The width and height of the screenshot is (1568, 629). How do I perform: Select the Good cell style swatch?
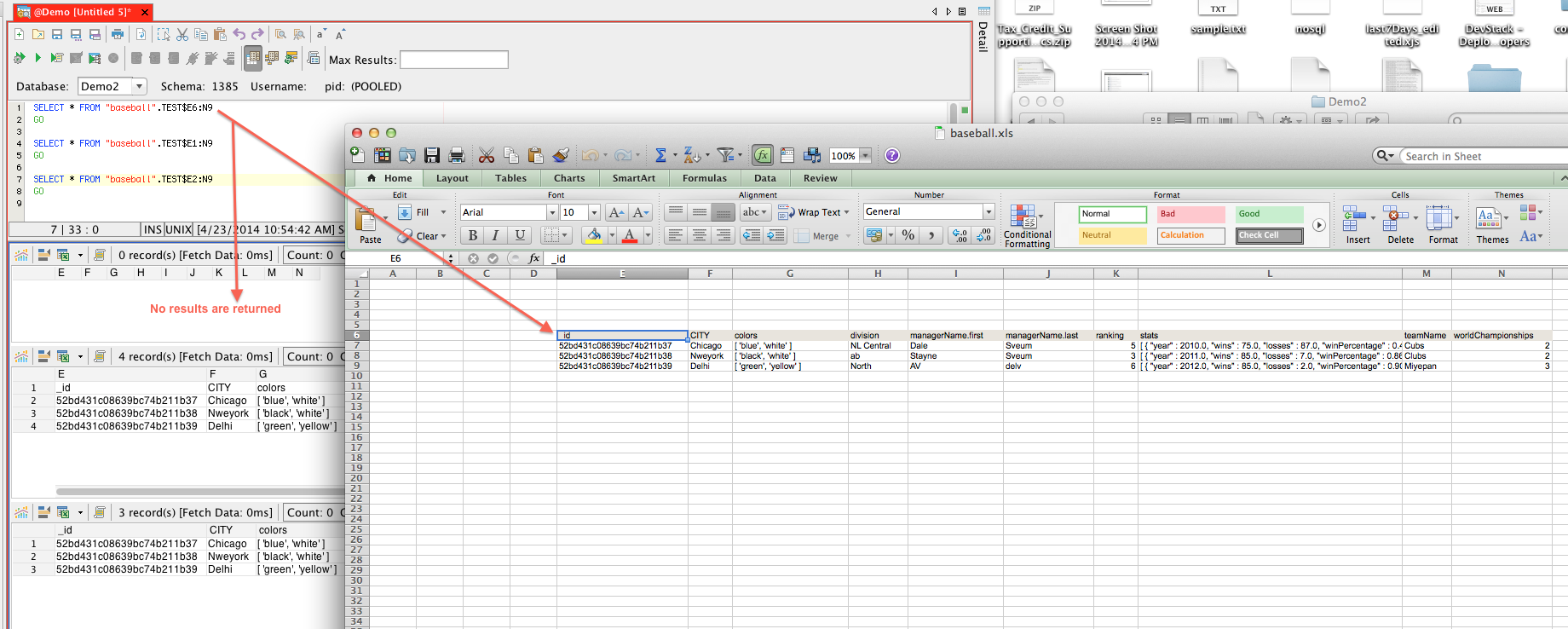(x=1270, y=214)
